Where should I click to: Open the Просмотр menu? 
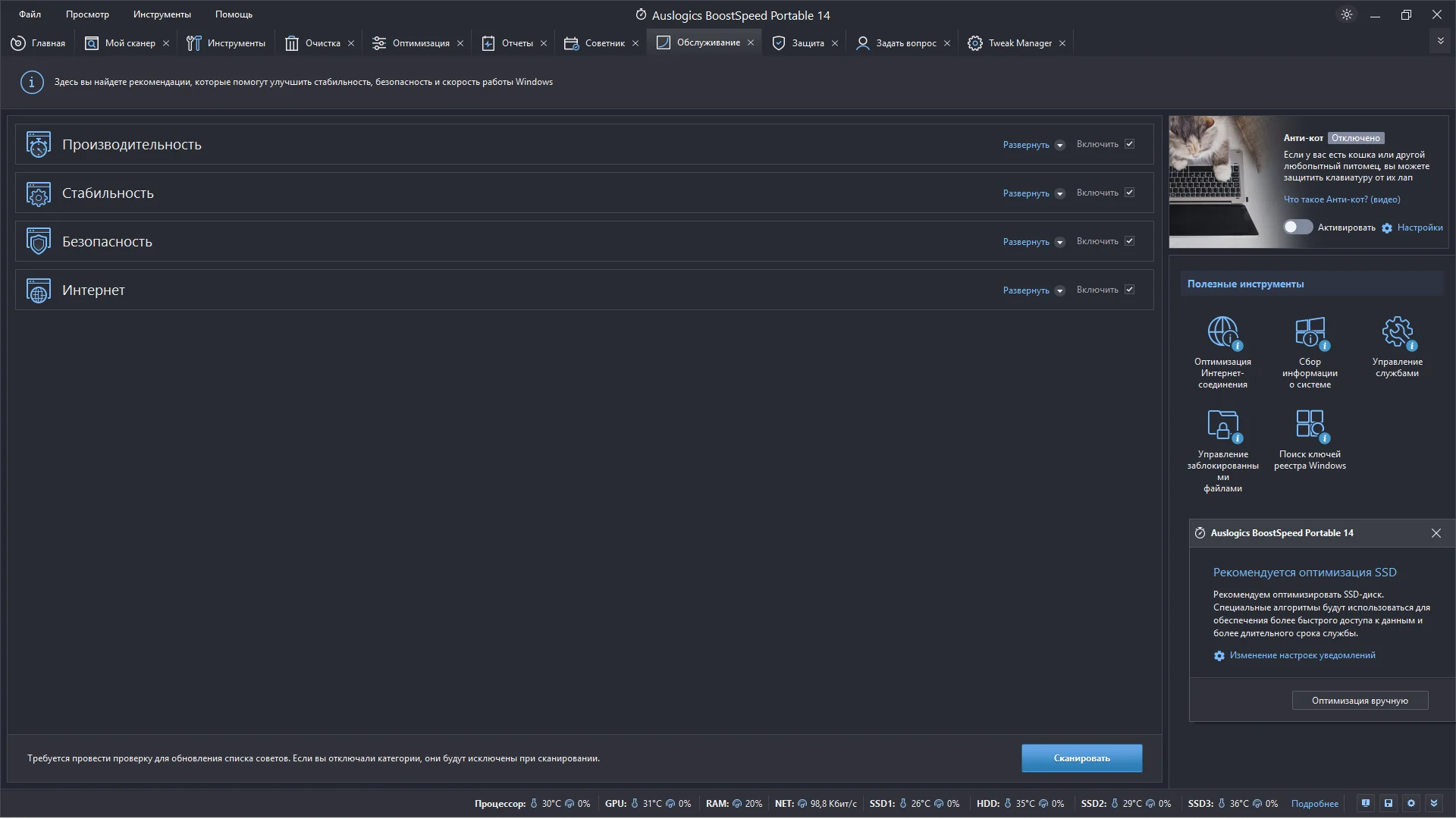point(87,14)
